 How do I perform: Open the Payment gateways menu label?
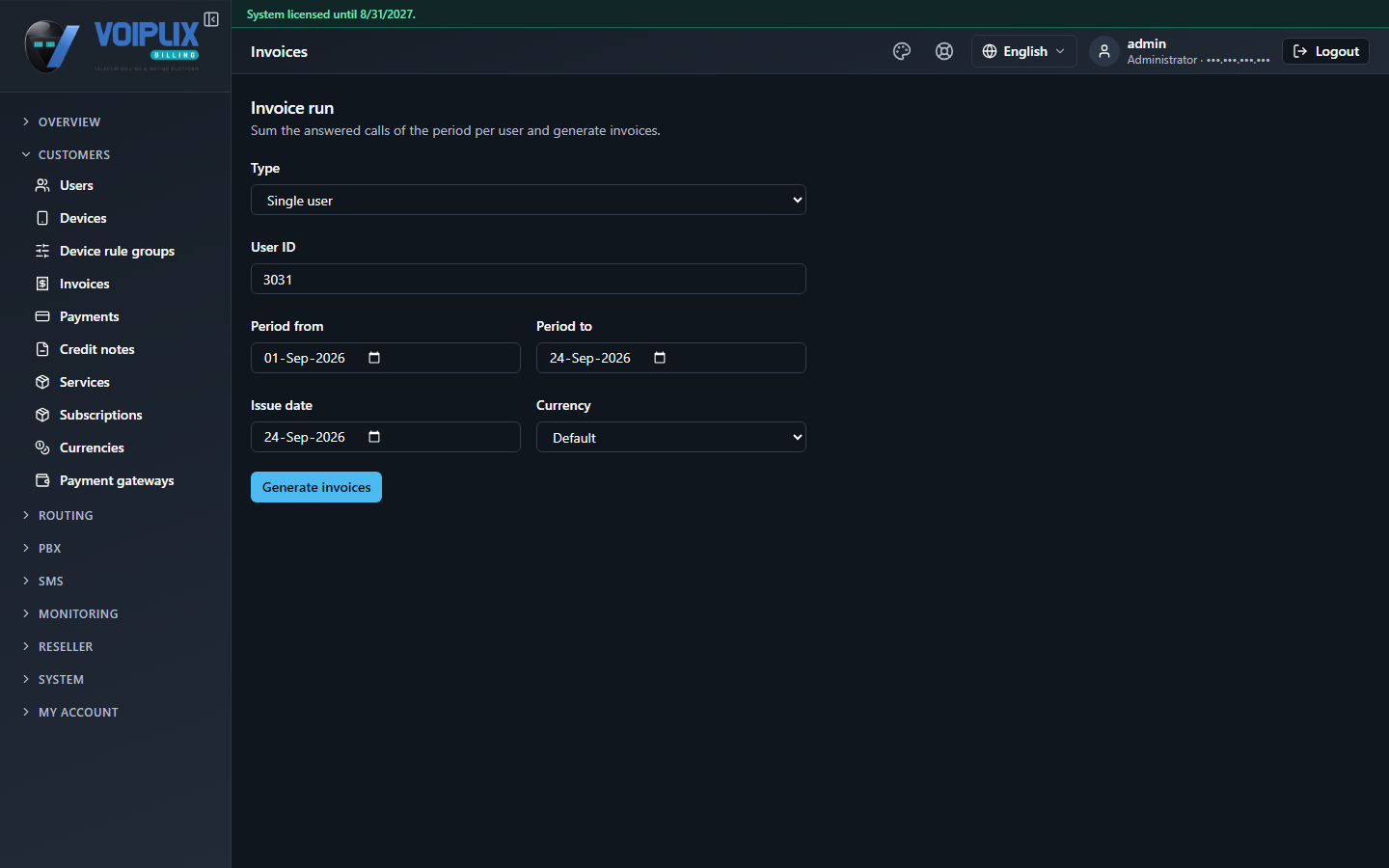(117, 480)
